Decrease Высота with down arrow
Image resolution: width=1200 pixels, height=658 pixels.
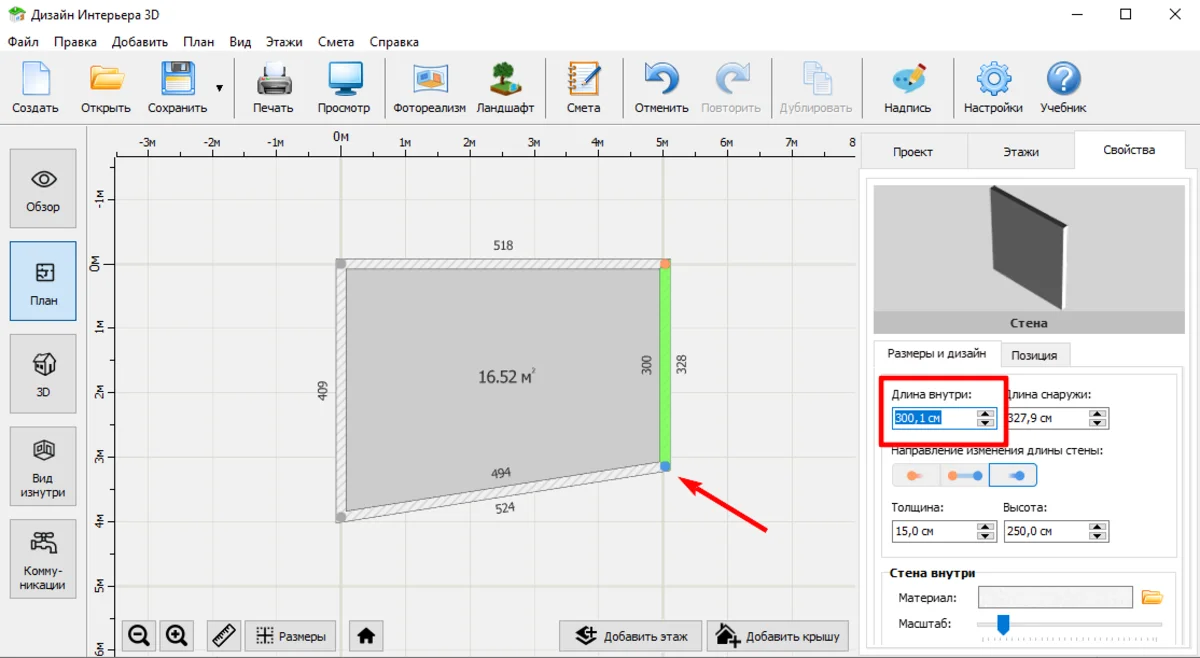[1099, 536]
